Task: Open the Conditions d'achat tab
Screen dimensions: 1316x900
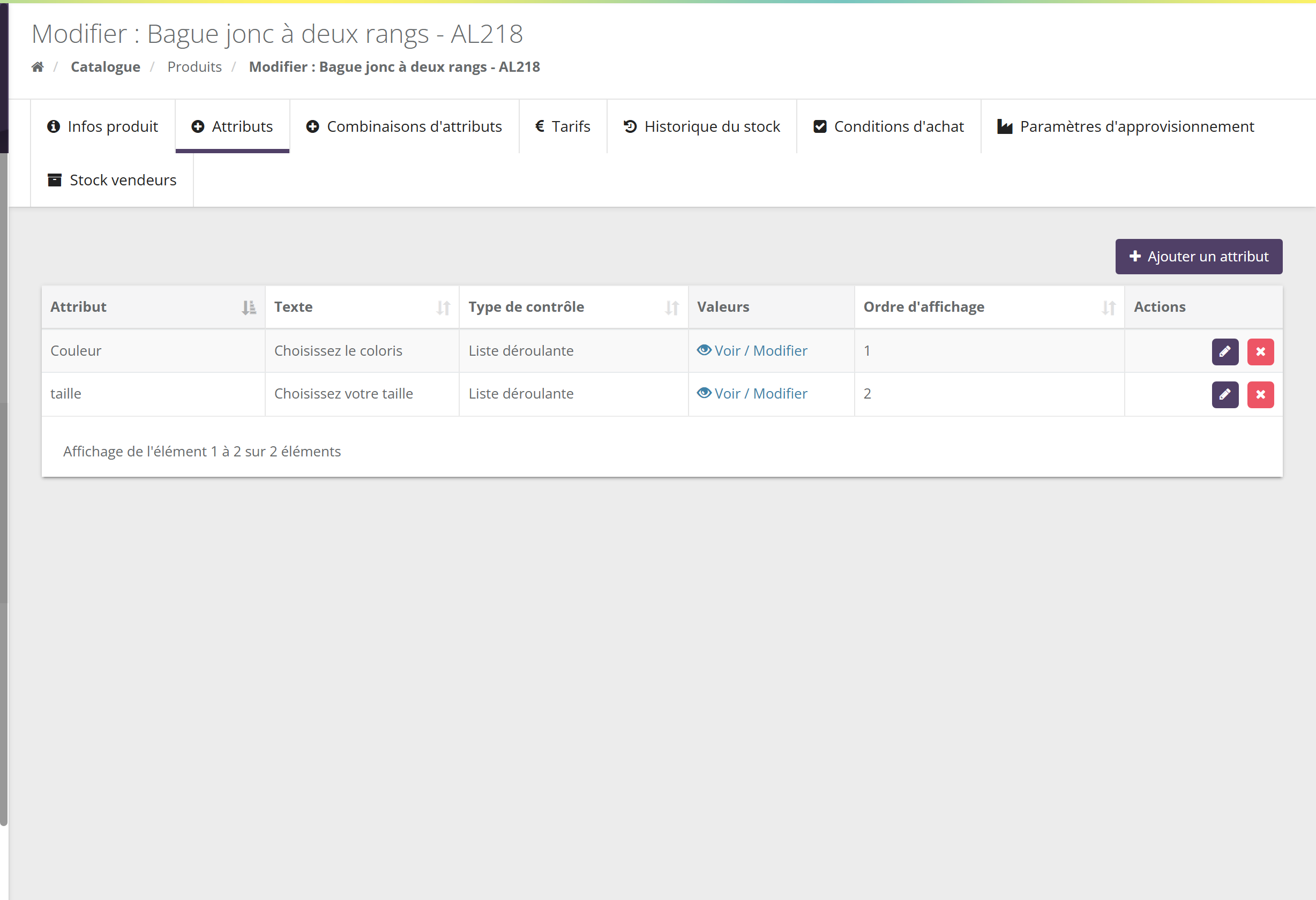Action: click(888, 126)
